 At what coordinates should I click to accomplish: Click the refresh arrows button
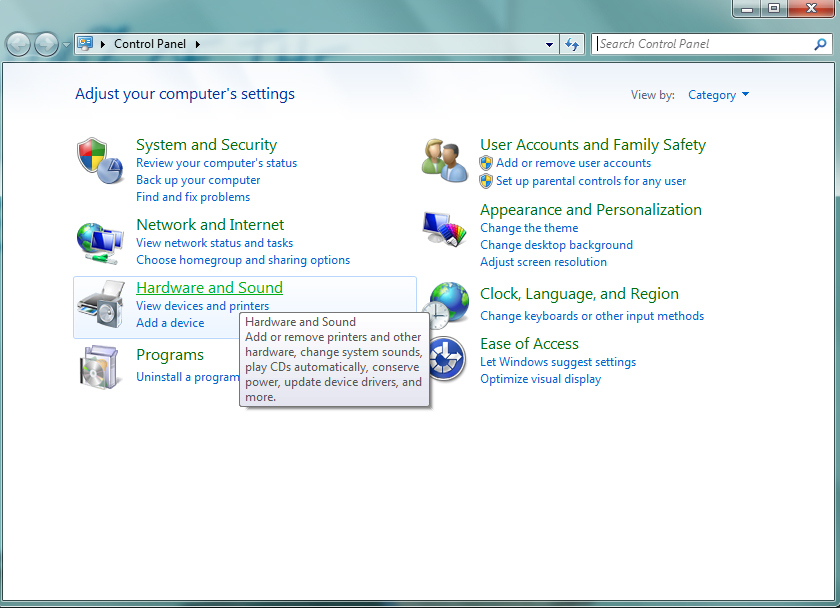[572, 44]
